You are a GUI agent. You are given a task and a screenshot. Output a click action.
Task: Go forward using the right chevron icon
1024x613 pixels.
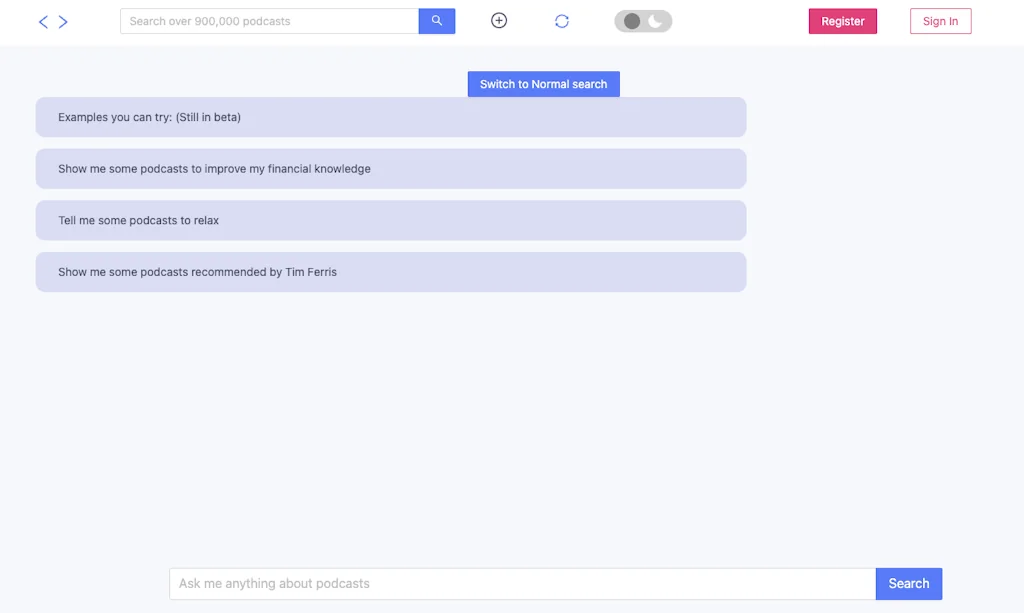(63, 20)
